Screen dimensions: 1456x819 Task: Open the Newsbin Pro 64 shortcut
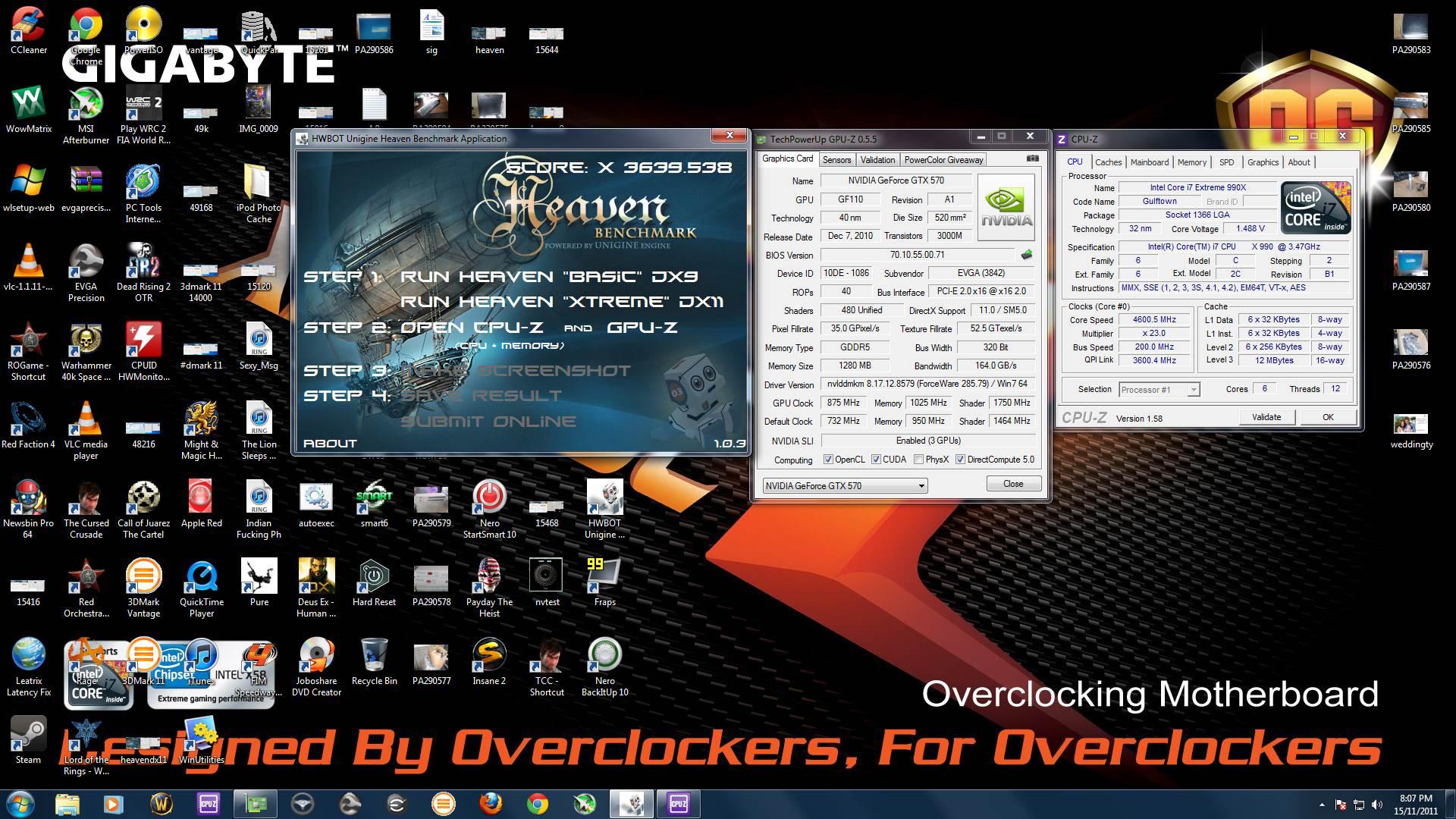click(x=29, y=510)
